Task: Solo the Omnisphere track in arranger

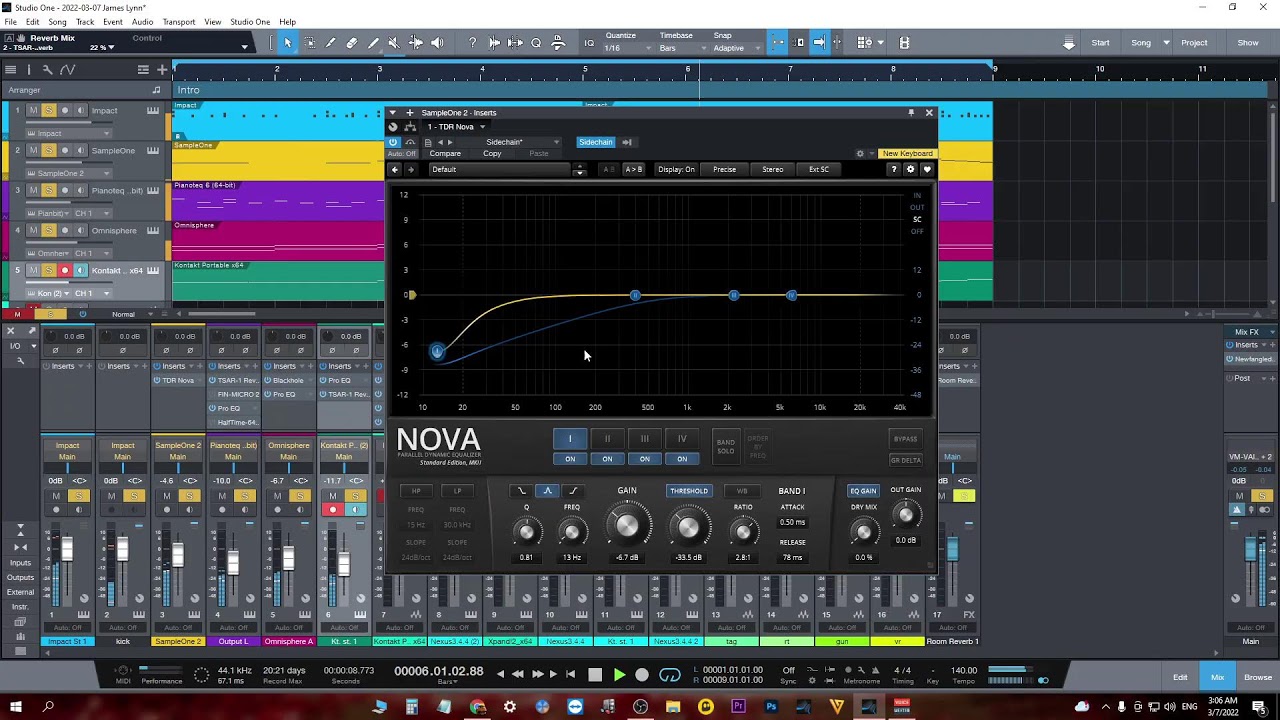Action: click(x=48, y=231)
